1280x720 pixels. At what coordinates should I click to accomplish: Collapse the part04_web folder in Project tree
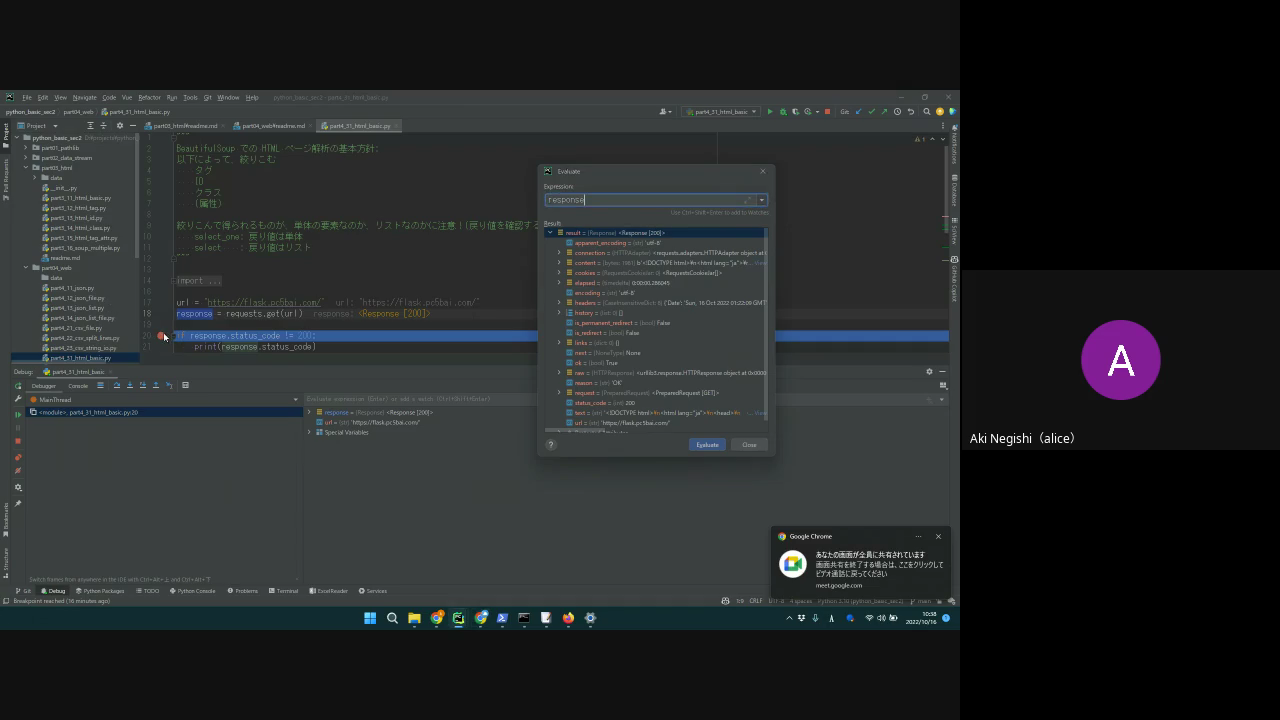pyautogui.click(x=26, y=268)
